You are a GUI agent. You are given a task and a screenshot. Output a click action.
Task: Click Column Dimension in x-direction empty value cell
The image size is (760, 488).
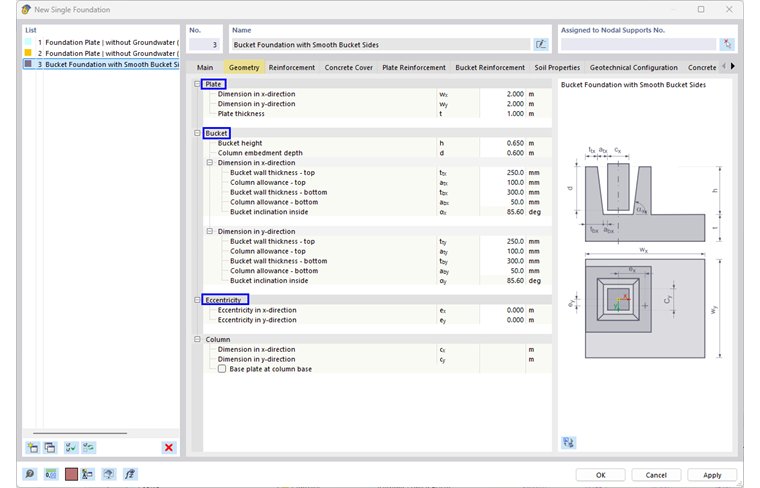click(503, 349)
